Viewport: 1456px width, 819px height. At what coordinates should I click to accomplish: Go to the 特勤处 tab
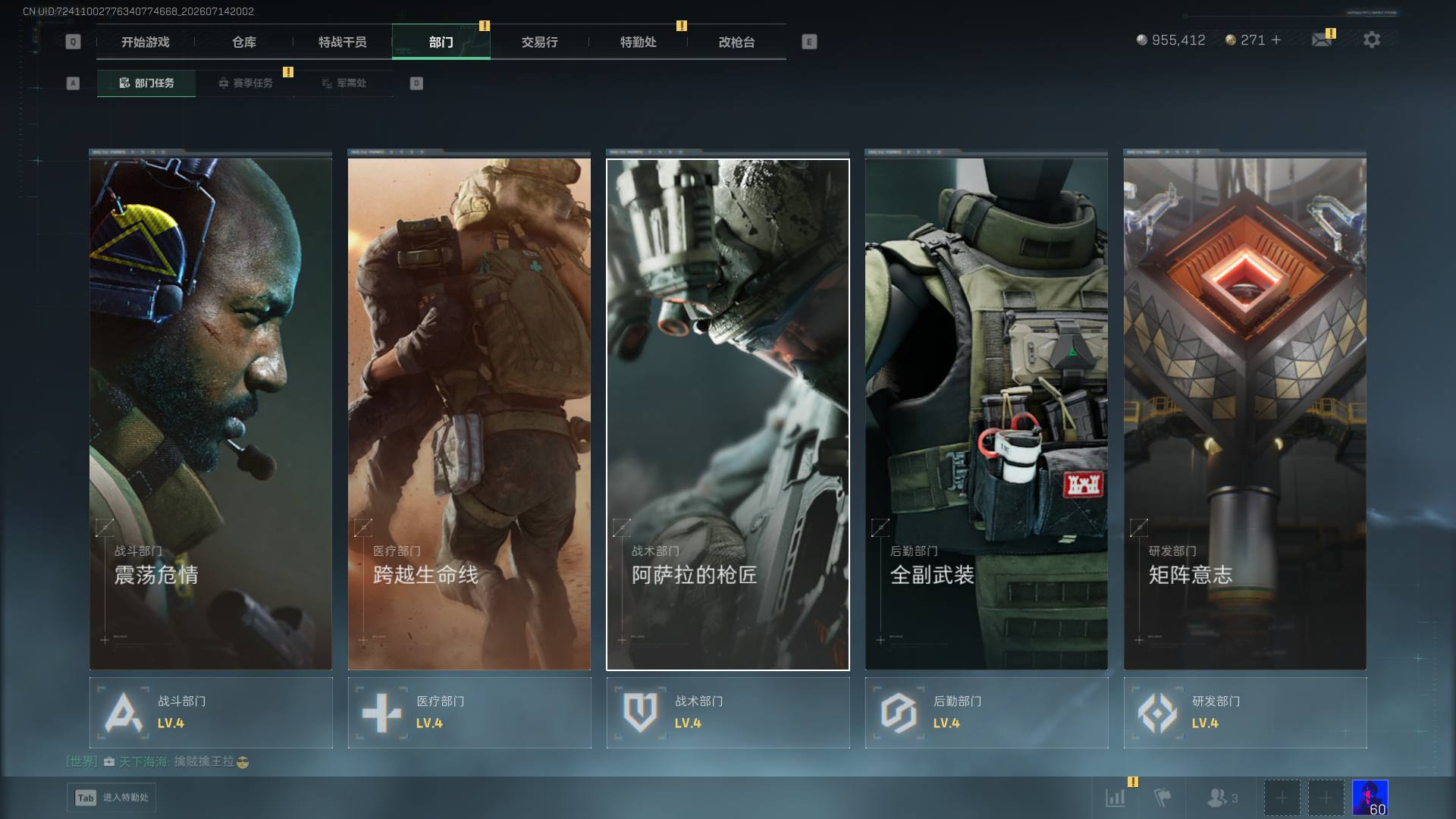[639, 42]
